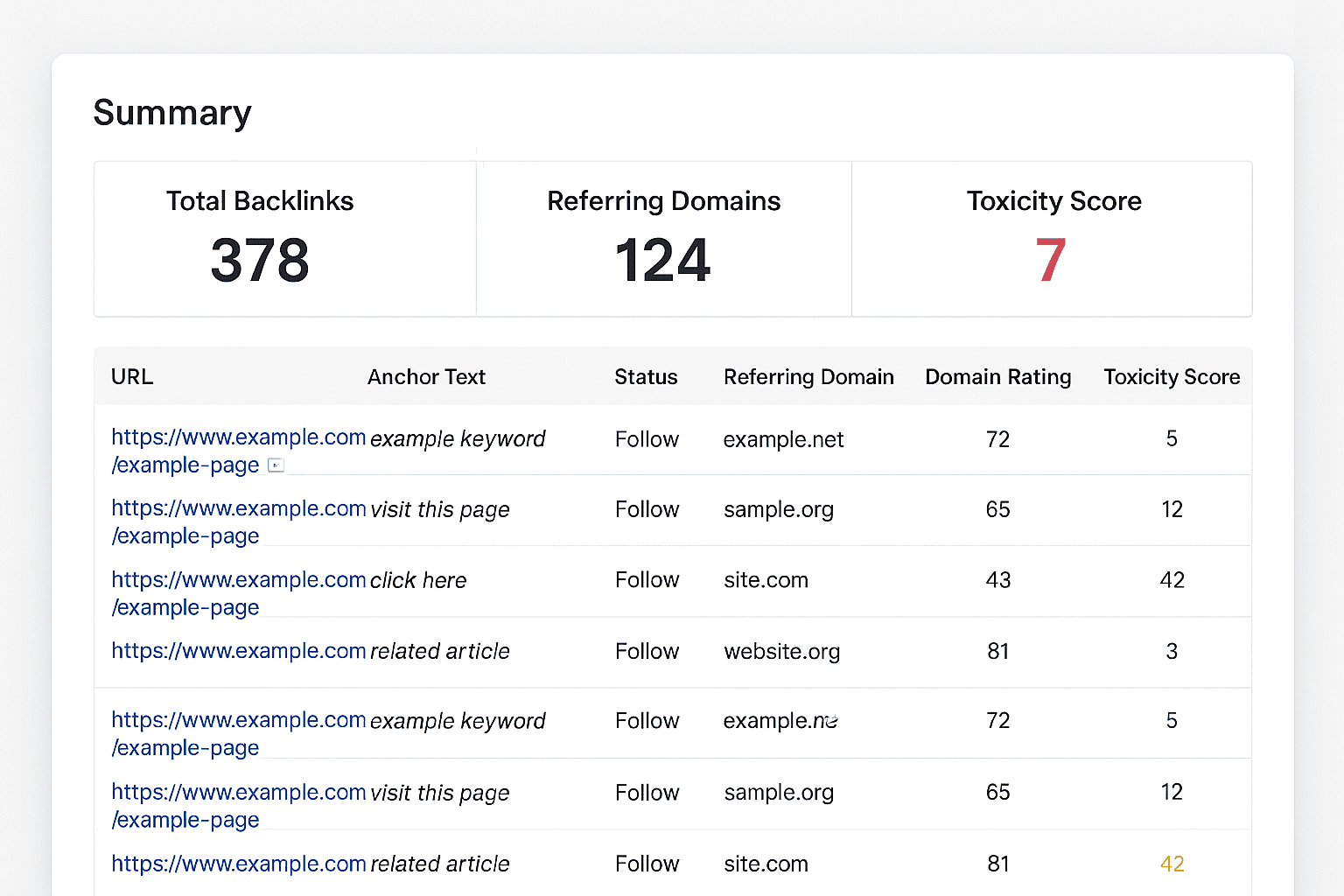The width and height of the screenshot is (1344, 896).
Task: Select the "click here" anchor text cell
Action: click(418, 580)
